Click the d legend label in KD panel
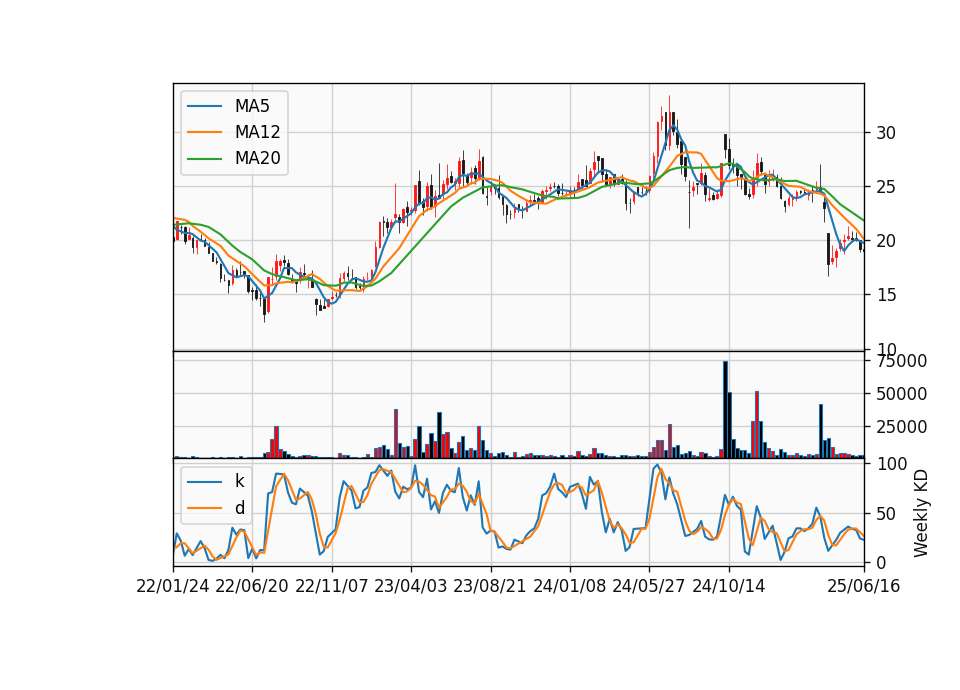The width and height of the screenshot is (960, 690). 240,508
